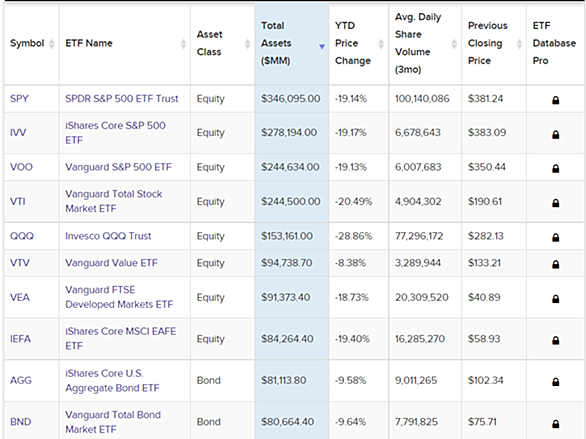Open iShares Core S&P 500 ETF link
This screenshot has height=439, width=586.
[x=115, y=133]
